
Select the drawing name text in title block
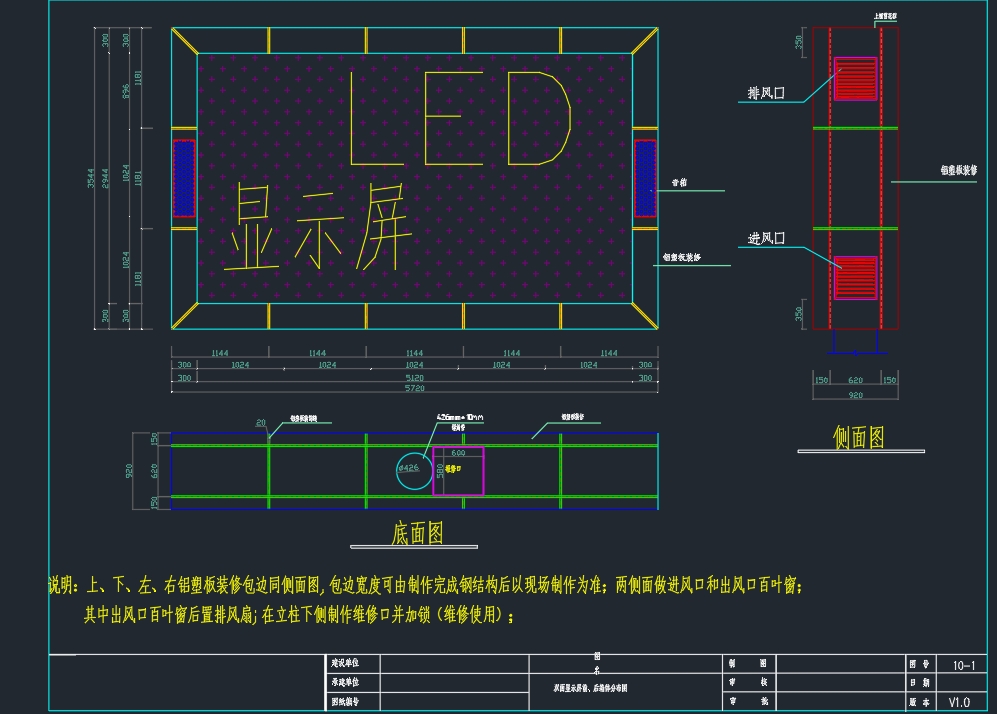point(590,688)
